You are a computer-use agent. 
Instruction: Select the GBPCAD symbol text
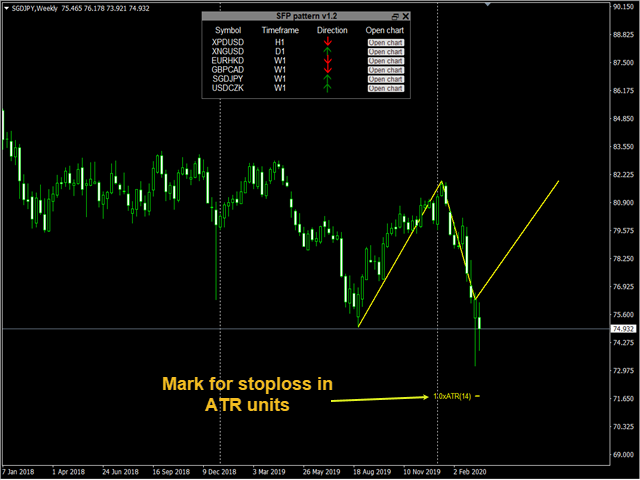[228, 70]
